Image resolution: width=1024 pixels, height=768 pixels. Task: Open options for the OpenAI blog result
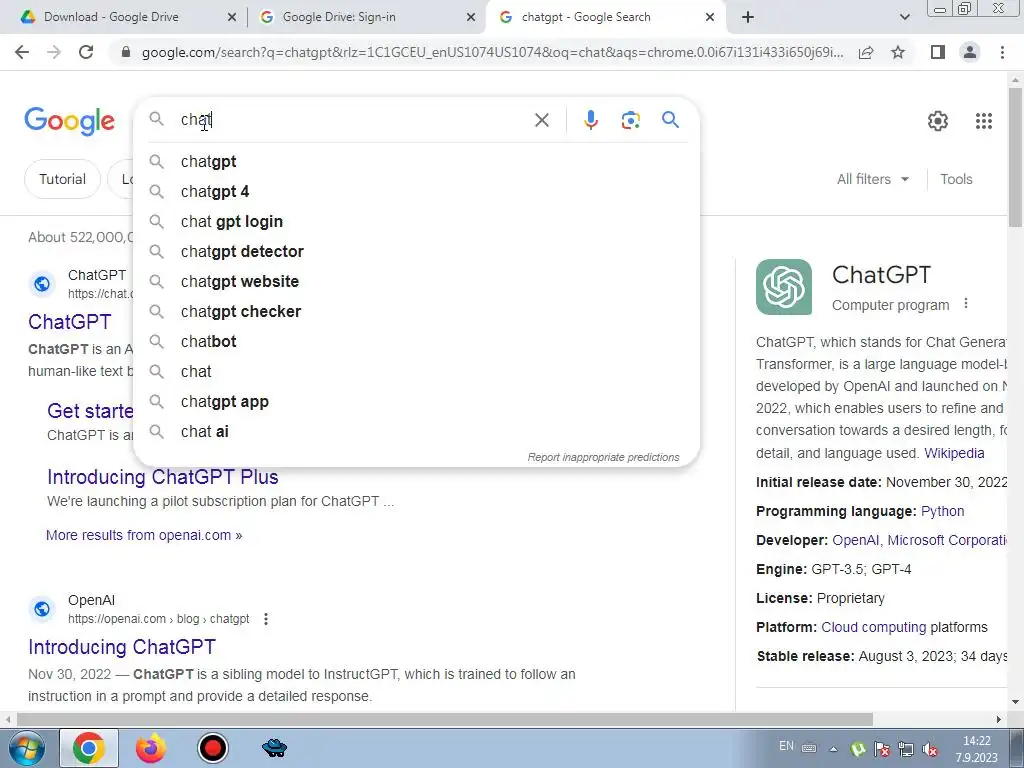266,618
